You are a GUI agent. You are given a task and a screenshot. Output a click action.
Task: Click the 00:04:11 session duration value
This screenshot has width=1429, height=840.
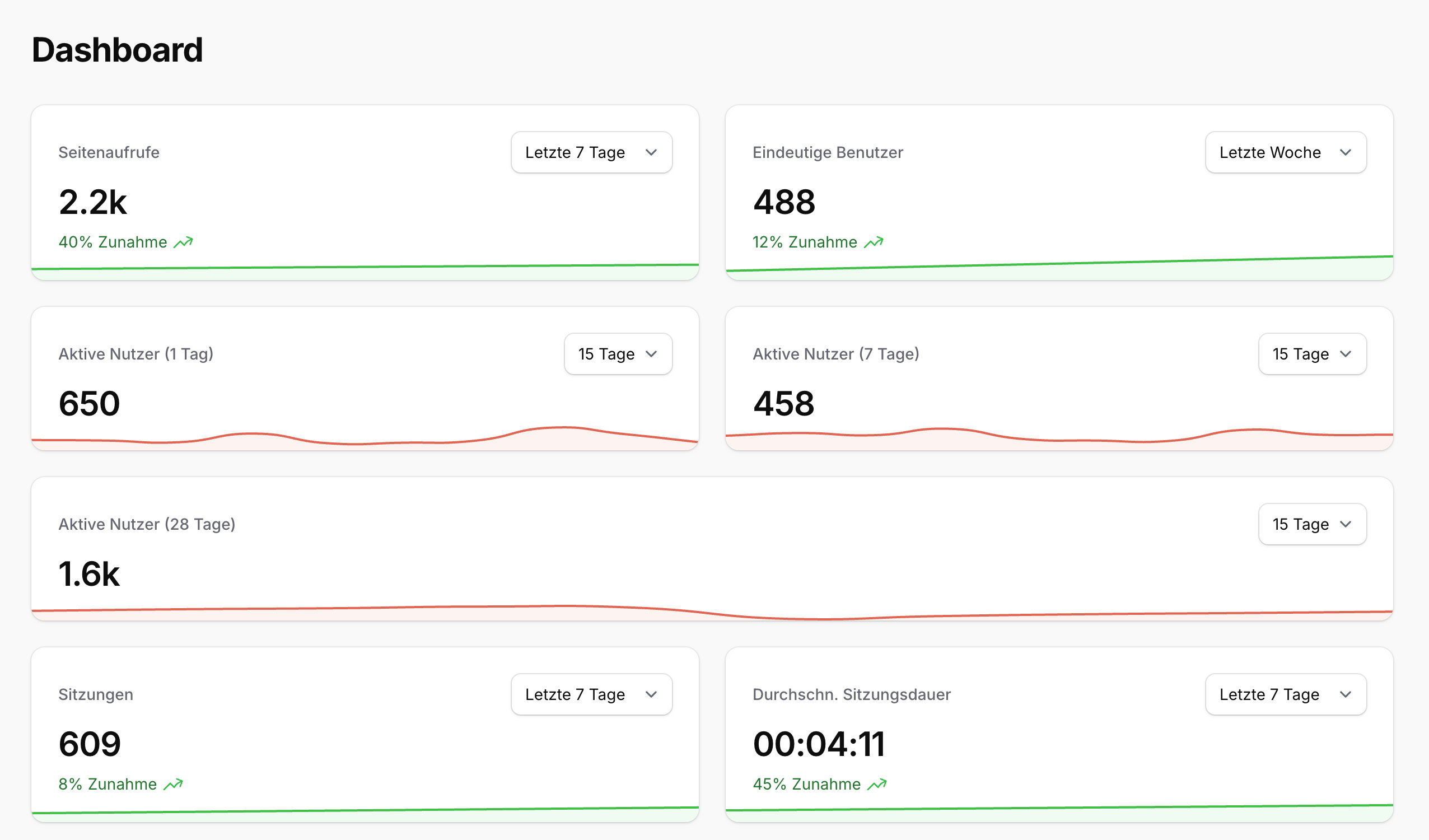point(819,744)
